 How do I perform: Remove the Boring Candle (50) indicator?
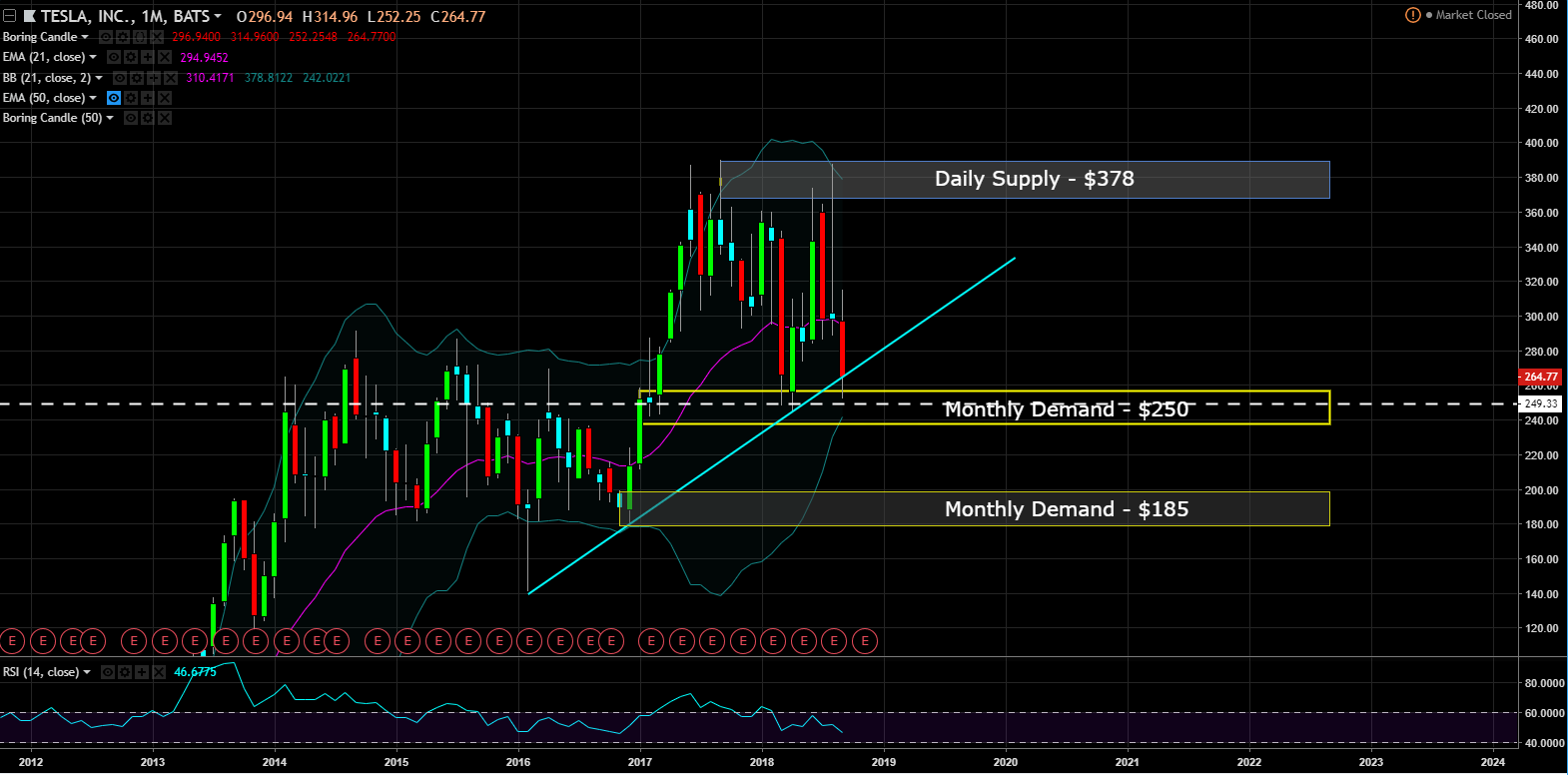165,118
